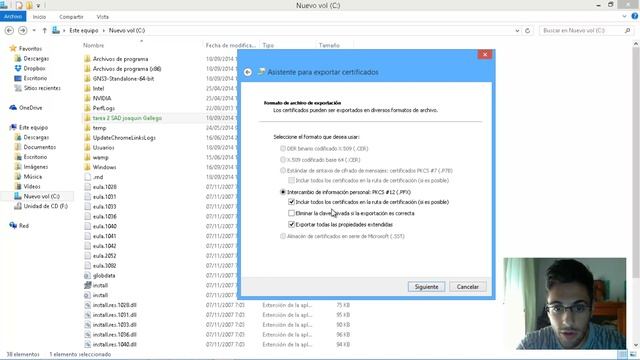Select Música library under Este equipo
640x360 pixels.
coord(33,177)
